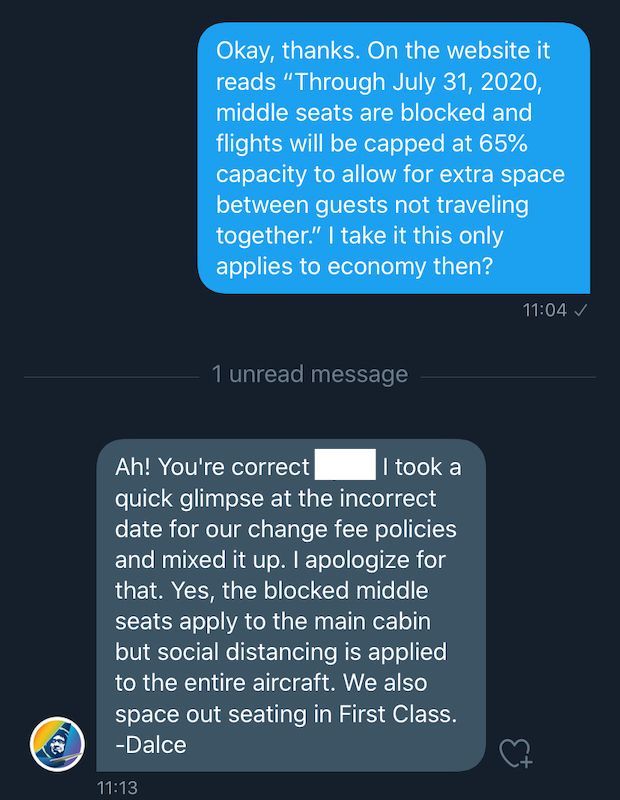The width and height of the screenshot is (620, 800).
Task: Select the gray reply bubble from Dalce
Action: tap(291, 605)
